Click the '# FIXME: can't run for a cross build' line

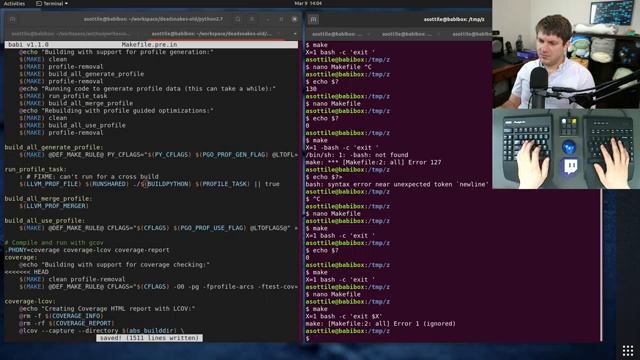[x=89, y=177]
